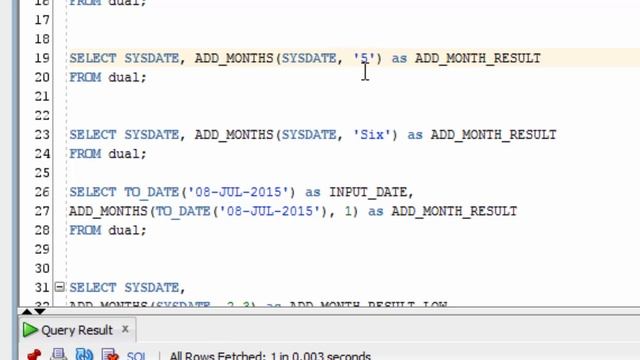The width and height of the screenshot is (640, 360).
Task: Click the '5' literal on line 19
Action: pyautogui.click(x=364, y=58)
